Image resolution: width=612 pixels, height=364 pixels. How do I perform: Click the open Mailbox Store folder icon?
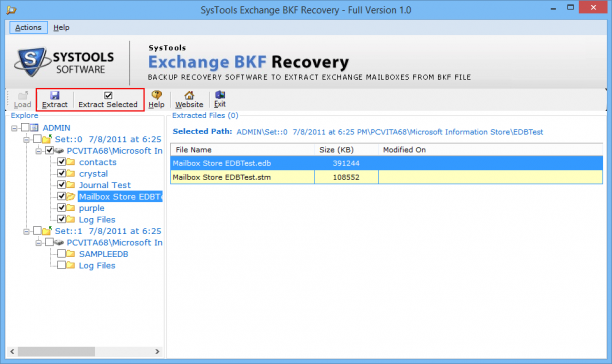click(71, 196)
